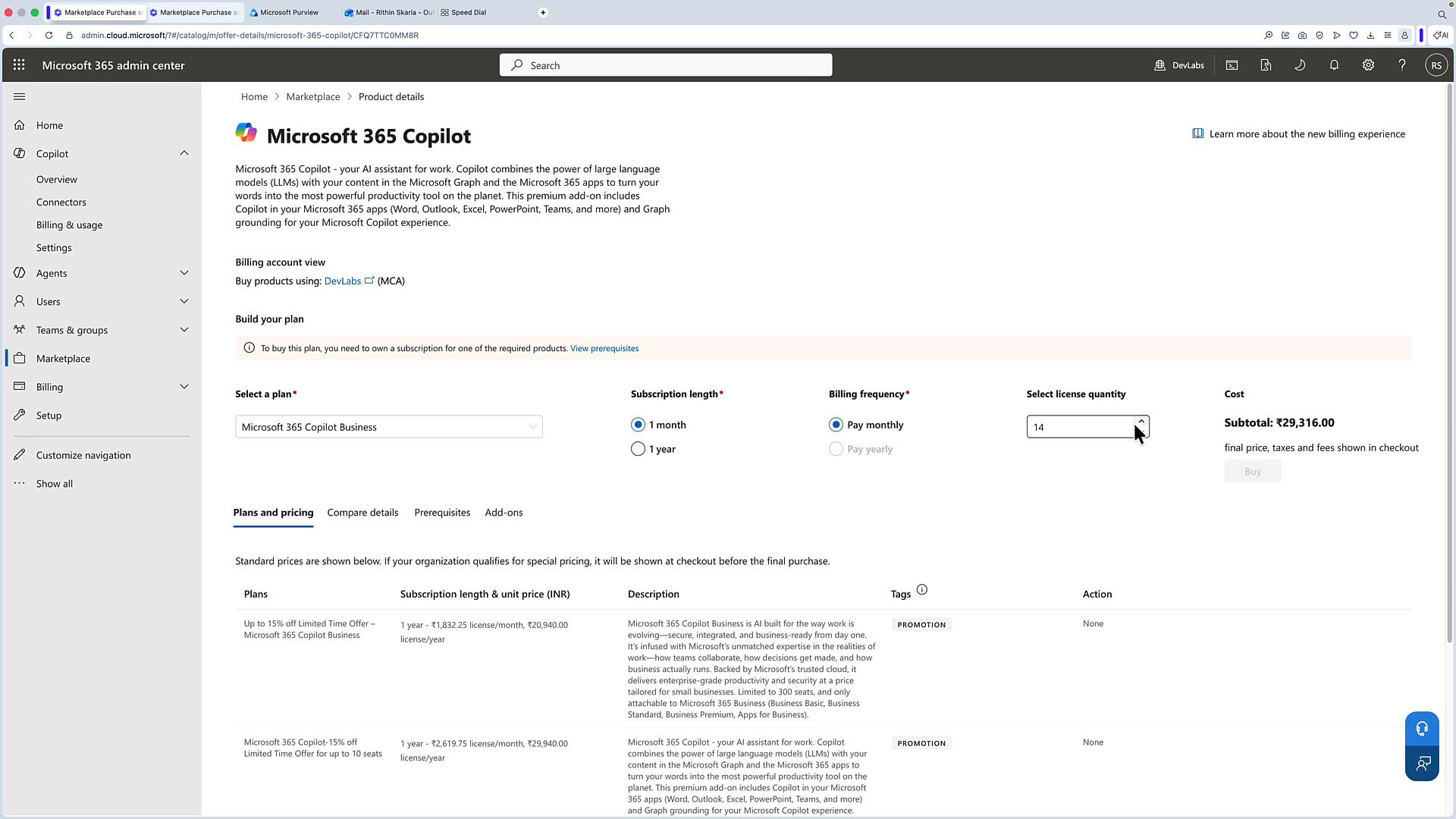This screenshot has height=819, width=1456.
Task: Expand the Billing navigation section
Action: pyautogui.click(x=184, y=387)
